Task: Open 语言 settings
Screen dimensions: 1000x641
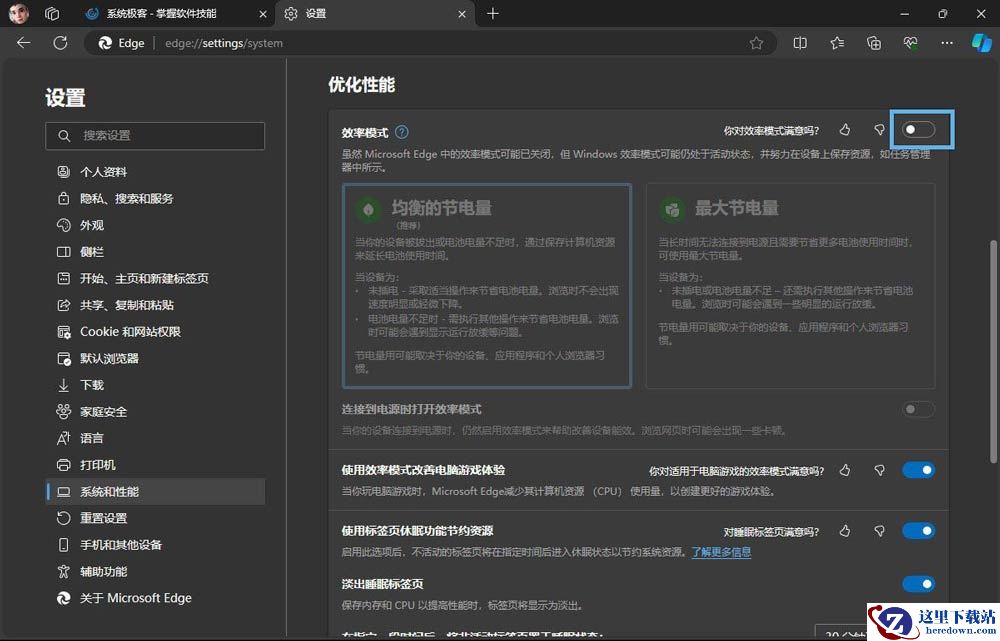Action: coord(155,438)
